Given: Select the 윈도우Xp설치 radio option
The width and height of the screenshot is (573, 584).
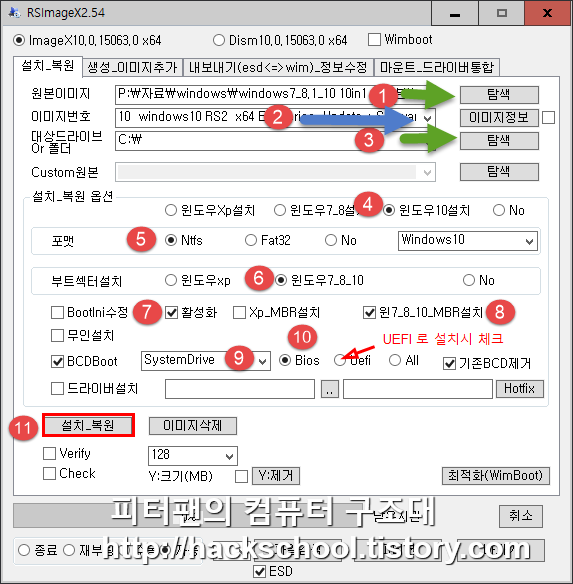Looking at the screenshot, I should [x=171, y=210].
